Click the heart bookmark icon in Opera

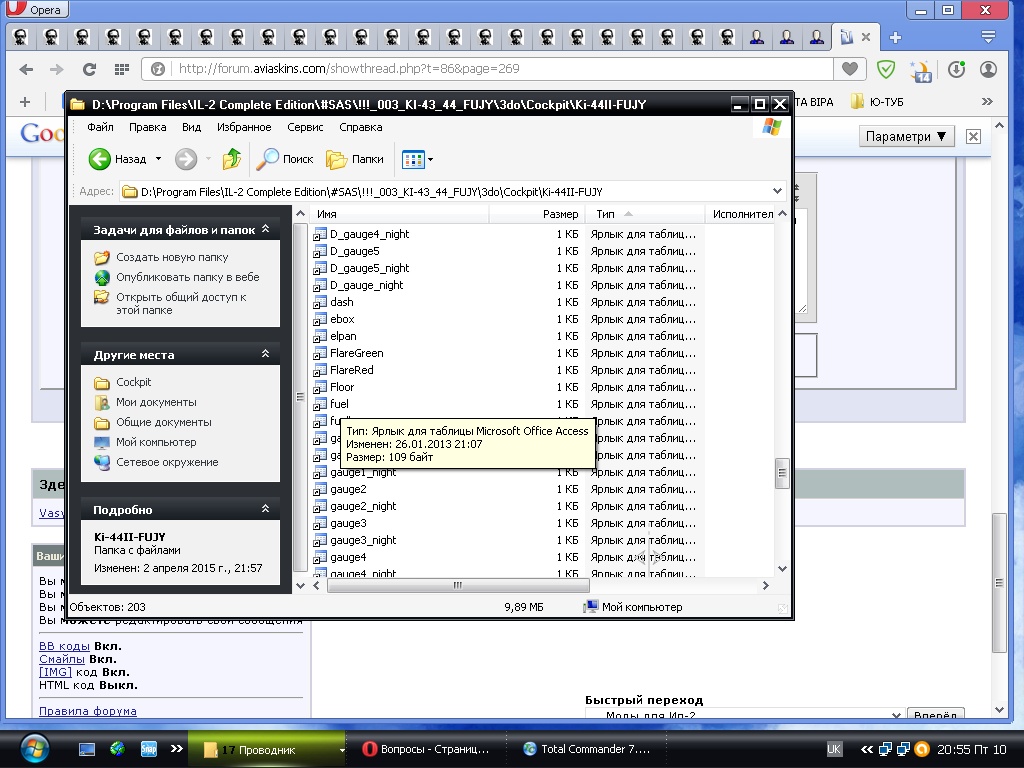tap(850, 69)
